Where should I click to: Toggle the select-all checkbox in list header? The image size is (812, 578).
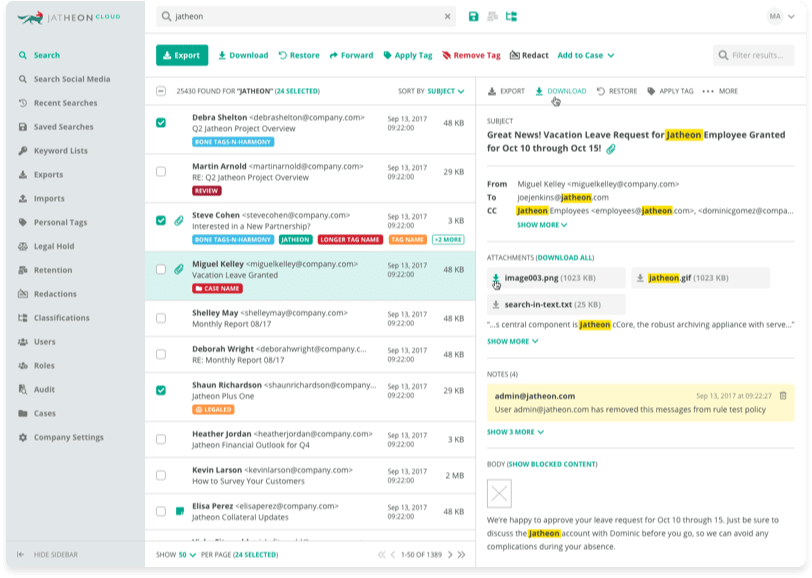click(x=161, y=91)
